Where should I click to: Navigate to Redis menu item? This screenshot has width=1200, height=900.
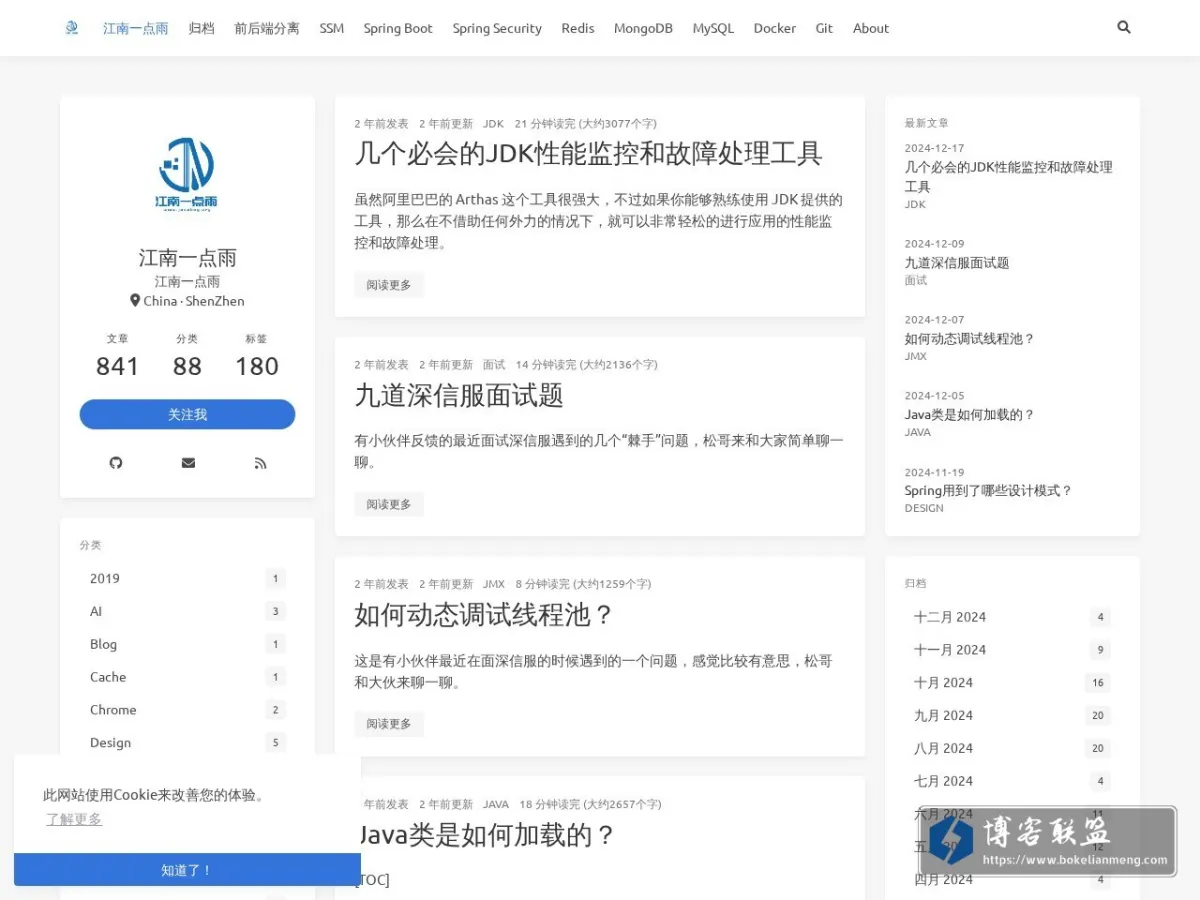coord(578,28)
